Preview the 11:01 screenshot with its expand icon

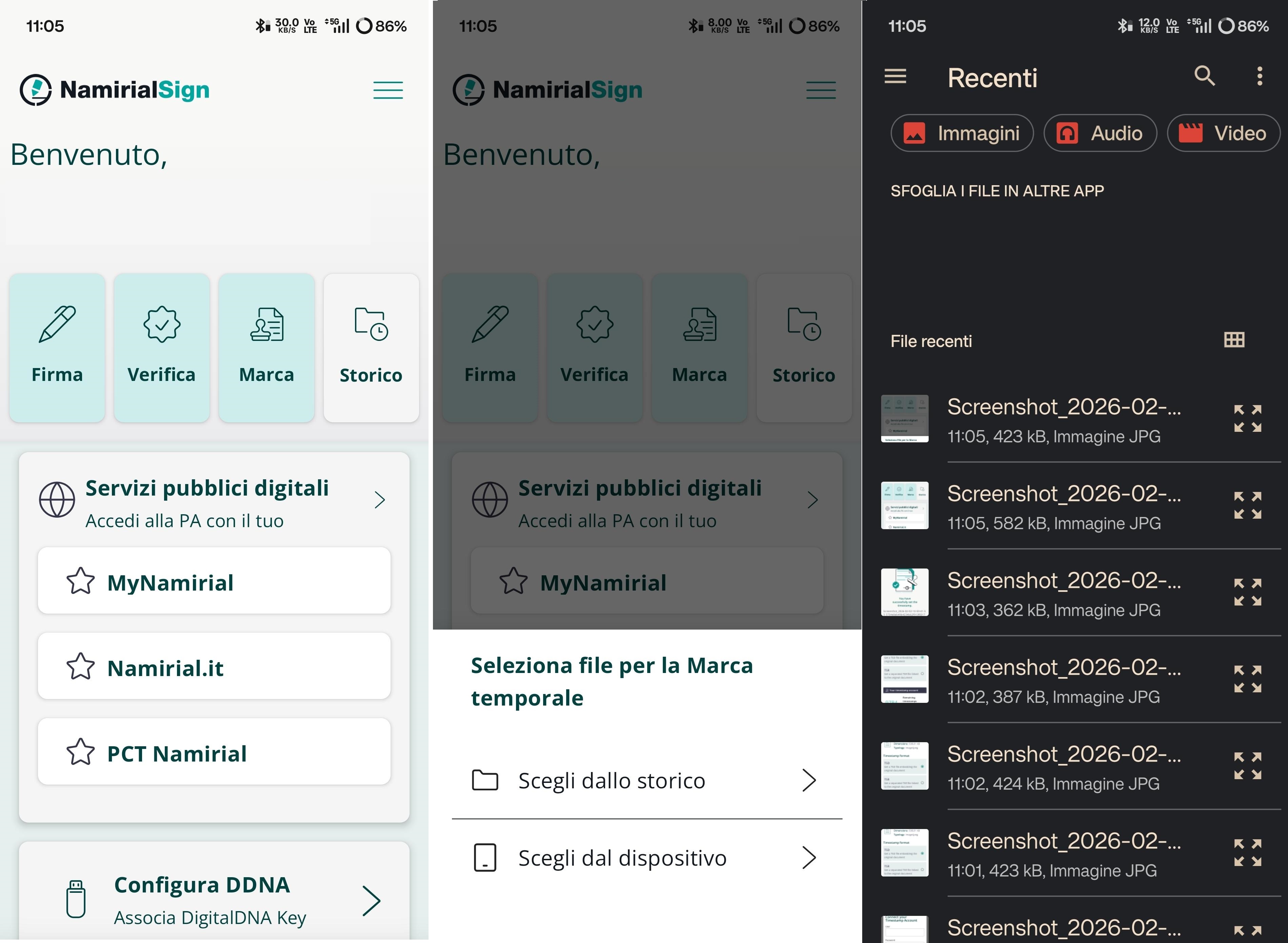click(1248, 852)
